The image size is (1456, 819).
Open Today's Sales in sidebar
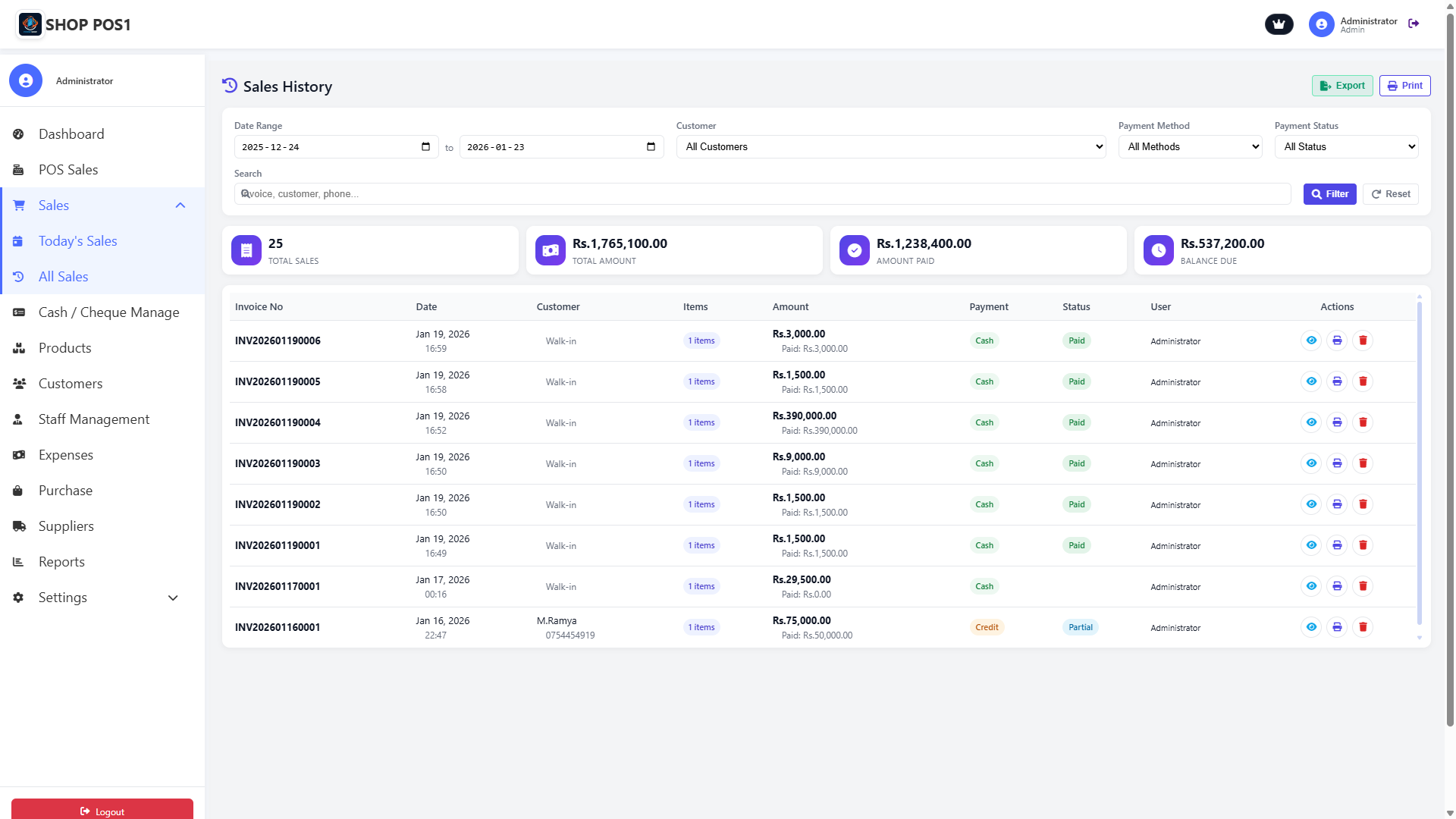pos(78,241)
